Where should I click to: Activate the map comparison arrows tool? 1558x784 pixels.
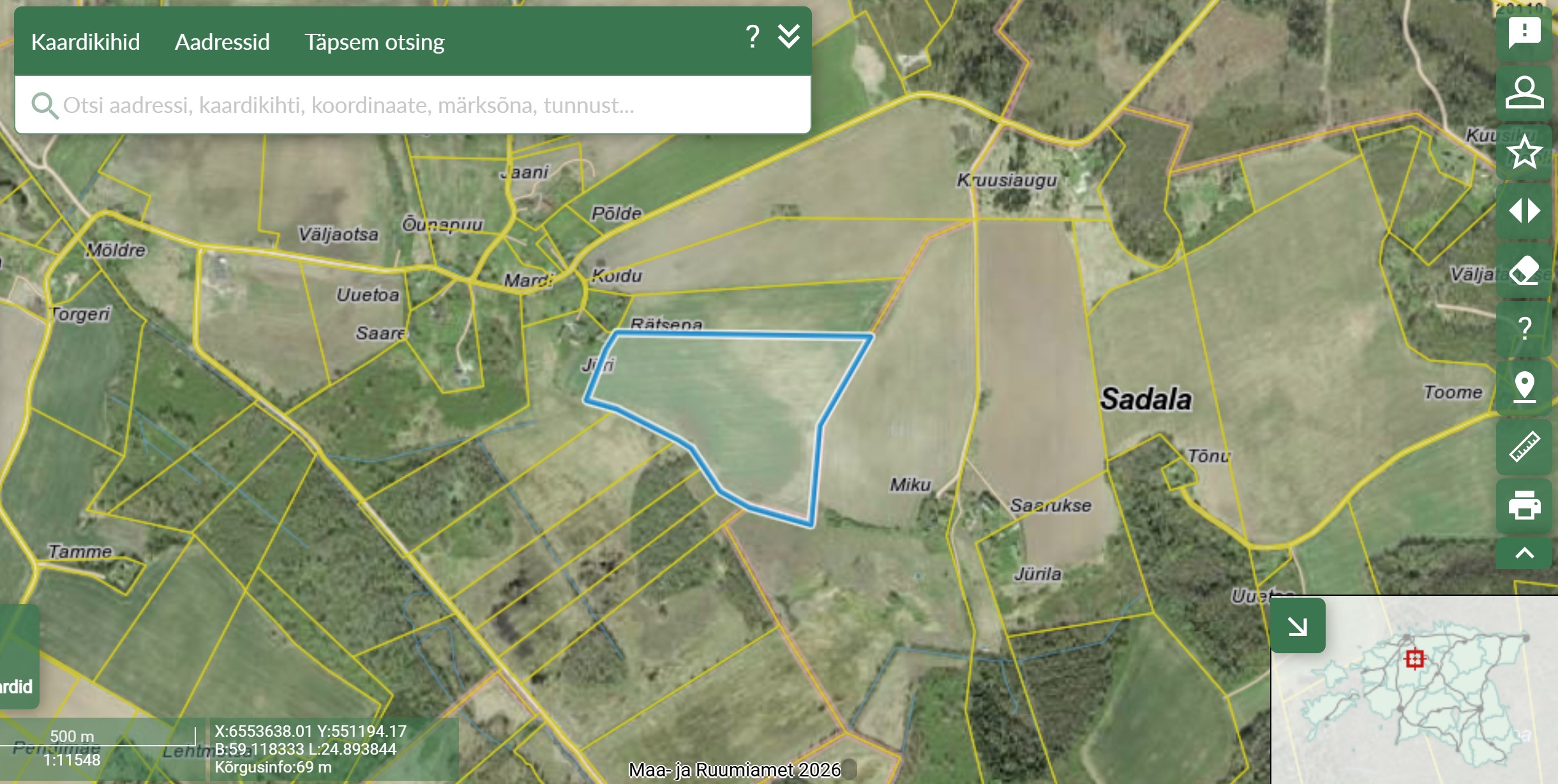pyautogui.click(x=1524, y=211)
